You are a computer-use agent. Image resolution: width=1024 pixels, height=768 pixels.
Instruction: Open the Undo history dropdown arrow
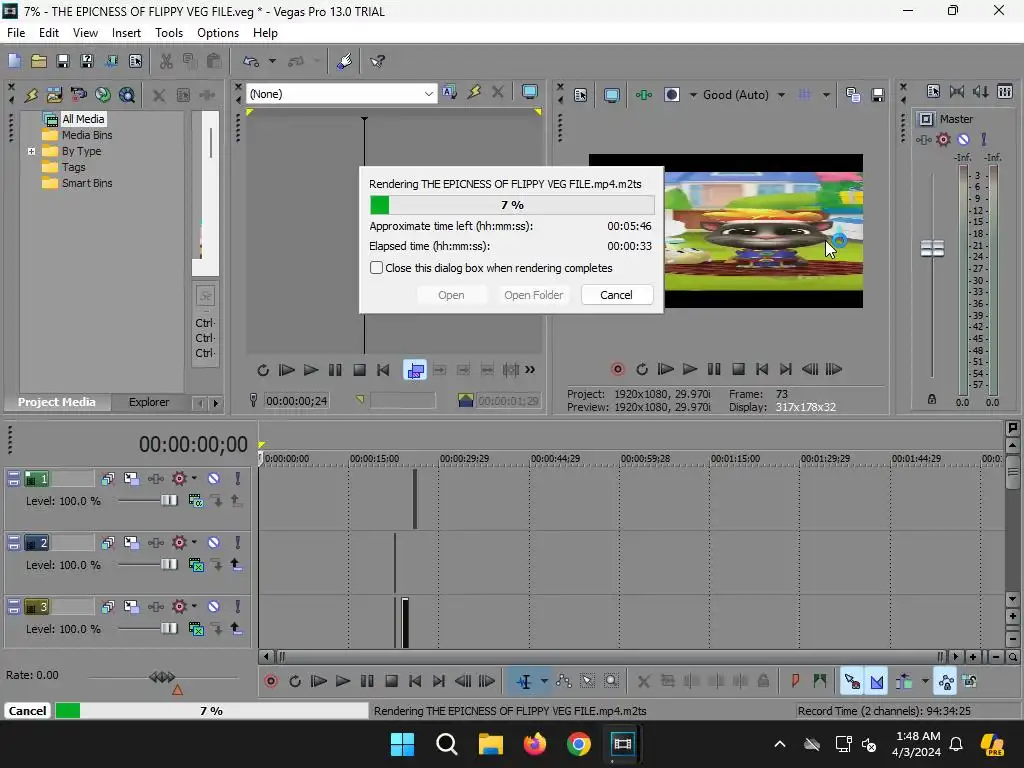pyautogui.click(x=272, y=61)
